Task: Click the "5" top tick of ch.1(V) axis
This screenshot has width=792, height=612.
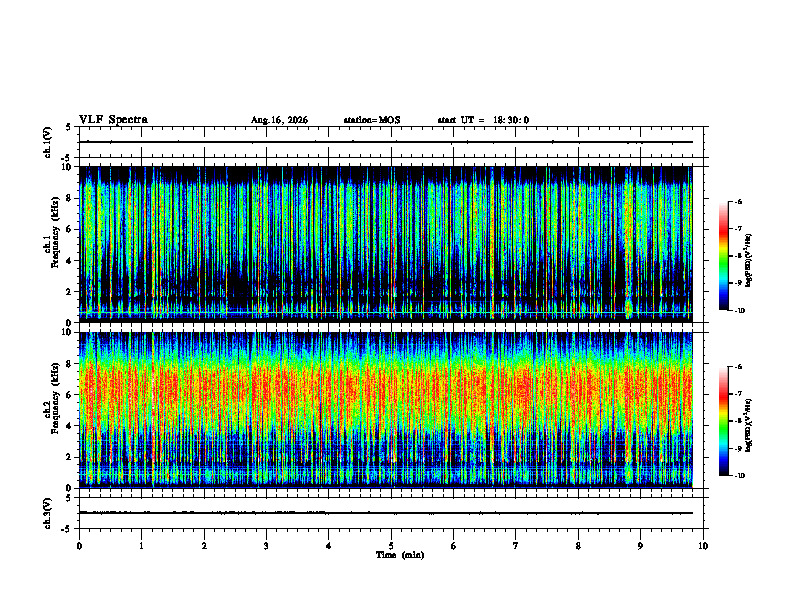Action: 69,128
